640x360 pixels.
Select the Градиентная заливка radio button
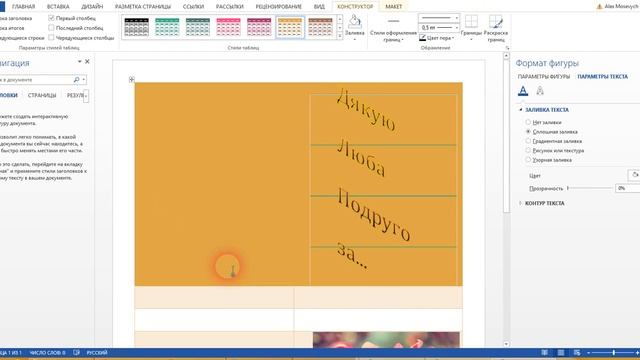point(528,141)
